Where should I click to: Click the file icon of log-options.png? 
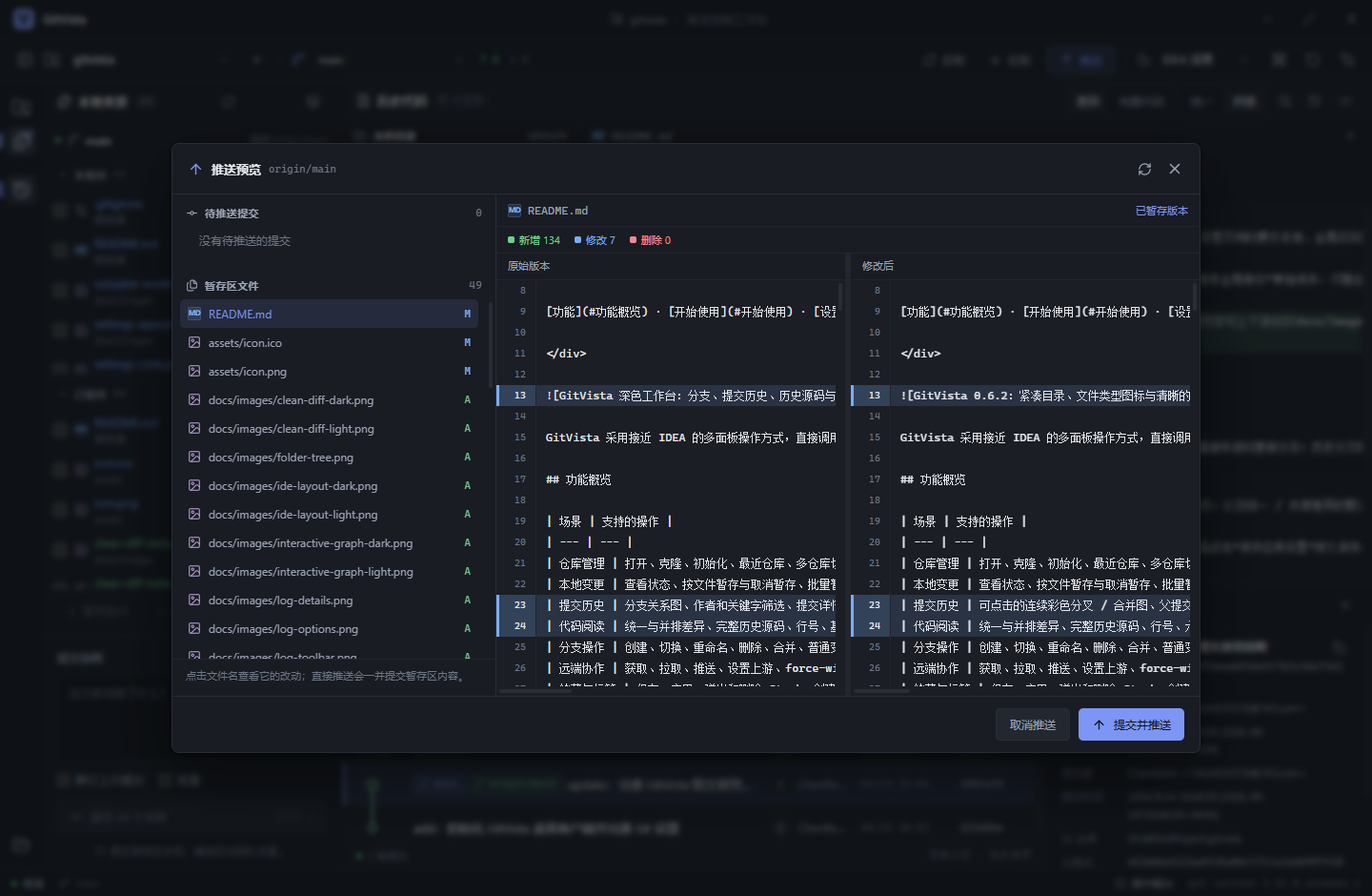point(194,628)
